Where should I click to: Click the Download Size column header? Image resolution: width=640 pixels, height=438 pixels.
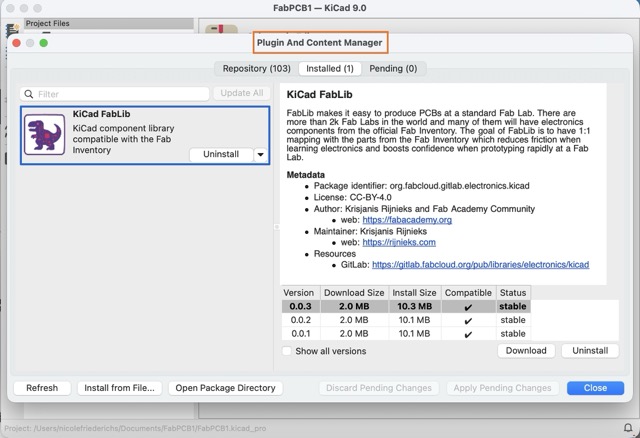click(354, 293)
